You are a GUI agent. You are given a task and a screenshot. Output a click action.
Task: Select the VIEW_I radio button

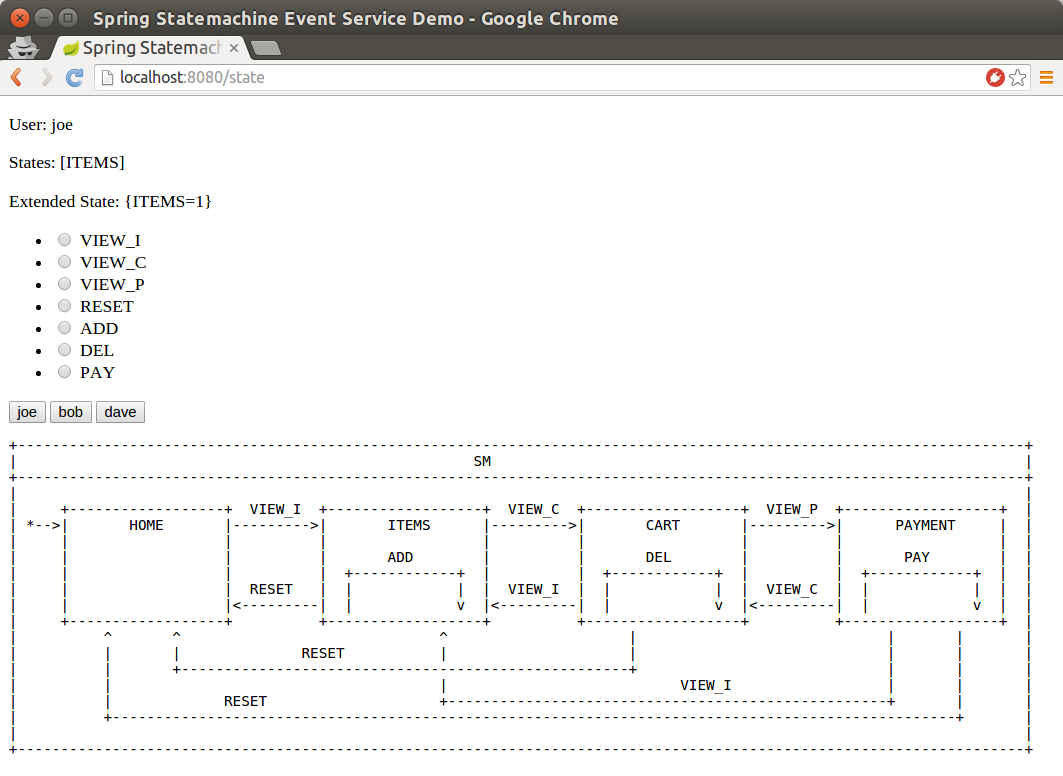coord(64,239)
